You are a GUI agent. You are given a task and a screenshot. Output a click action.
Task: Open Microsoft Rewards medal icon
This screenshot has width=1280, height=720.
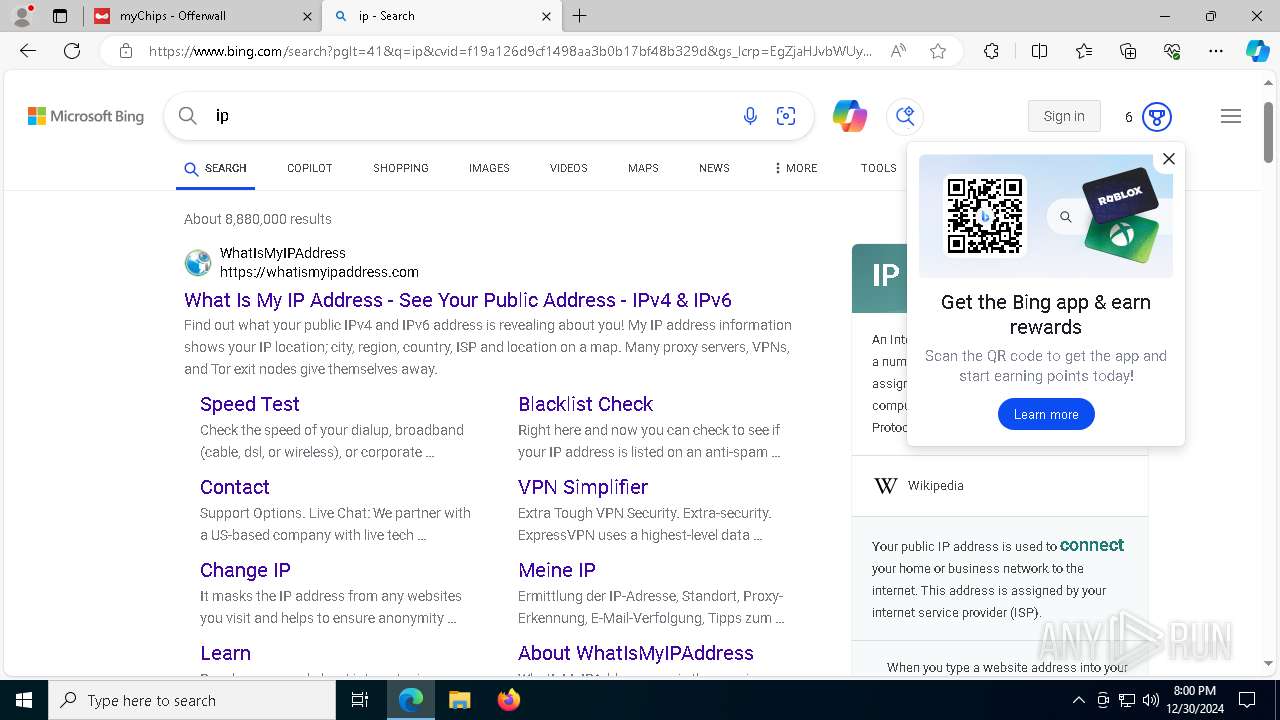pos(1157,116)
